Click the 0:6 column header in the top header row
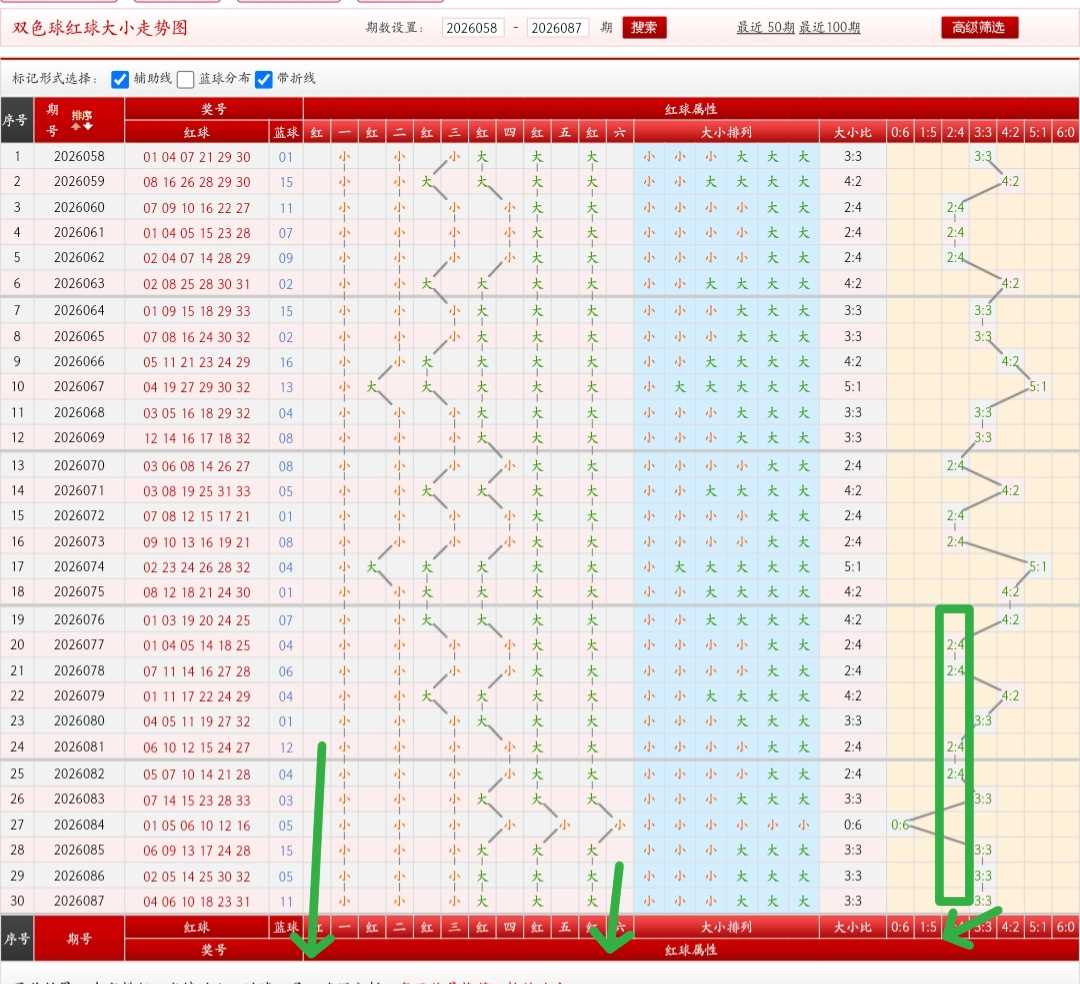The image size is (1080, 984). pyautogui.click(x=900, y=132)
